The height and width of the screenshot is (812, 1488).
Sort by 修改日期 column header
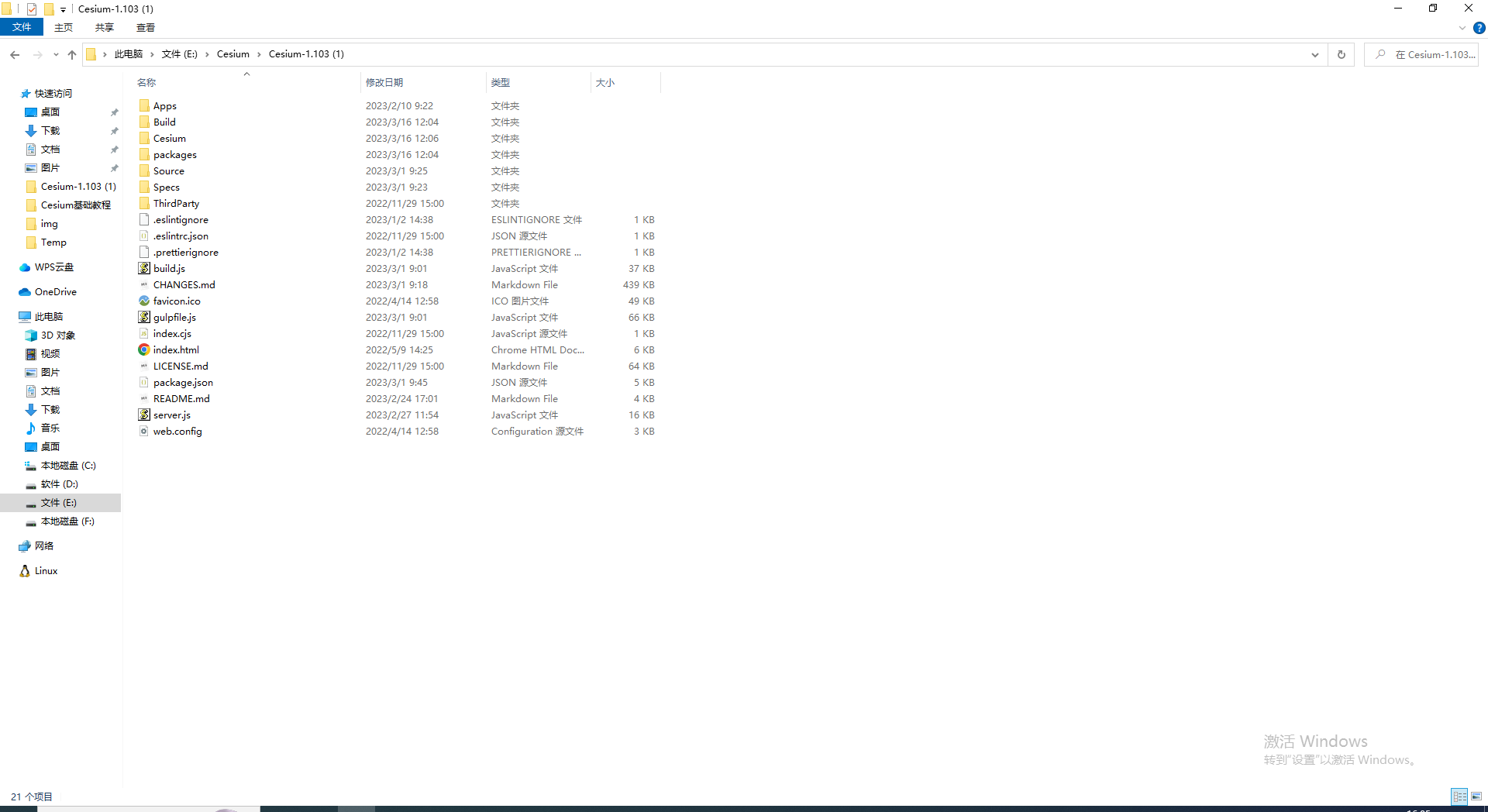[384, 83]
